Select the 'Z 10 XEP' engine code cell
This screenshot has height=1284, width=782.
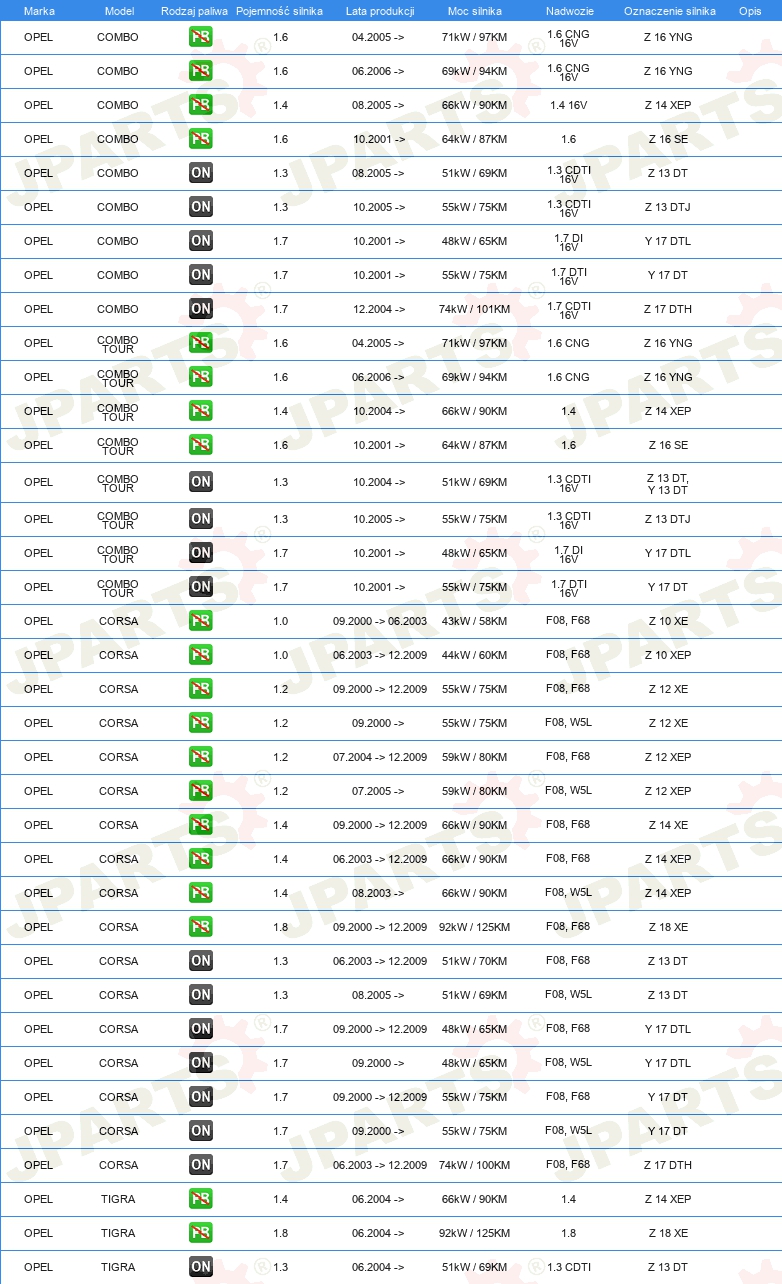coord(668,655)
